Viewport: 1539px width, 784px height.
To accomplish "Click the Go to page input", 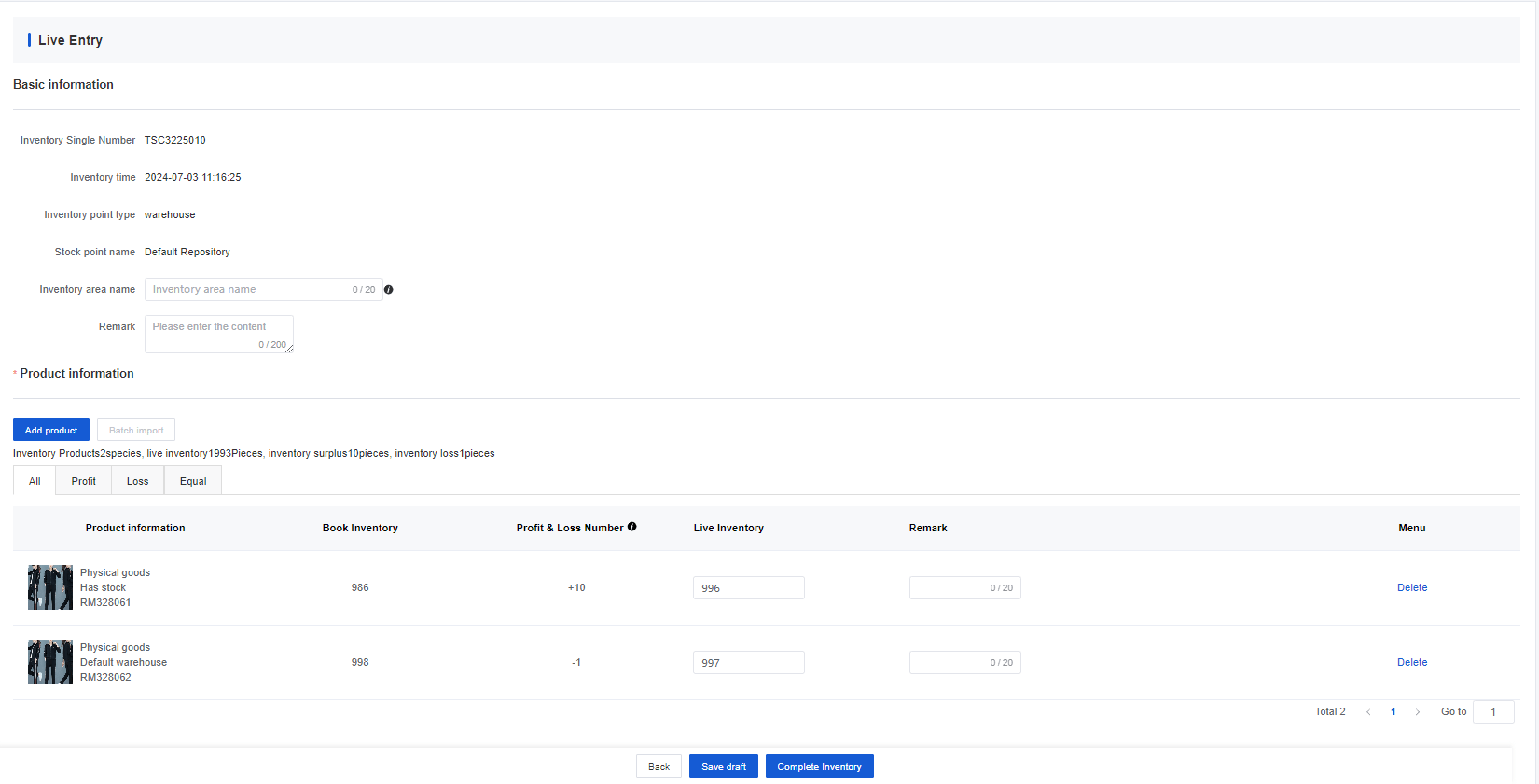I will 1493,712.
